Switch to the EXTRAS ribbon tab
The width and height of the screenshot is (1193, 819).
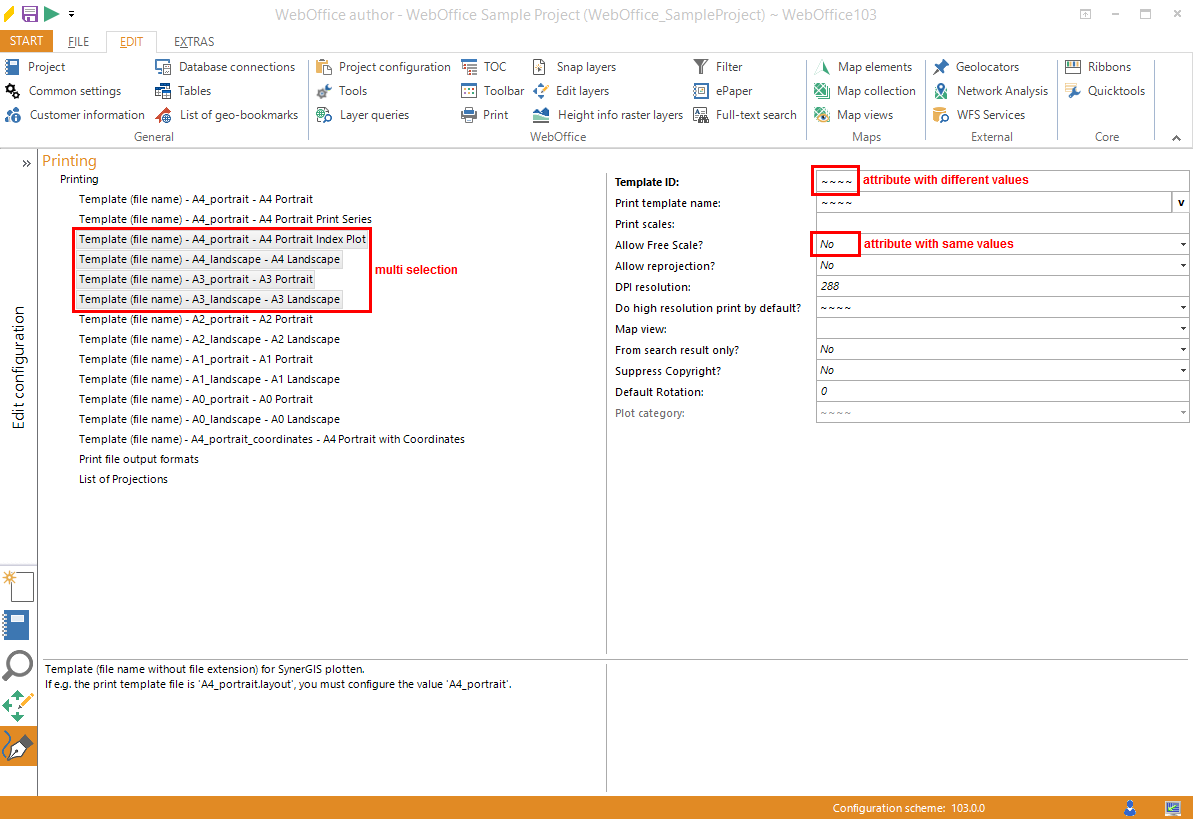(194, 42)
